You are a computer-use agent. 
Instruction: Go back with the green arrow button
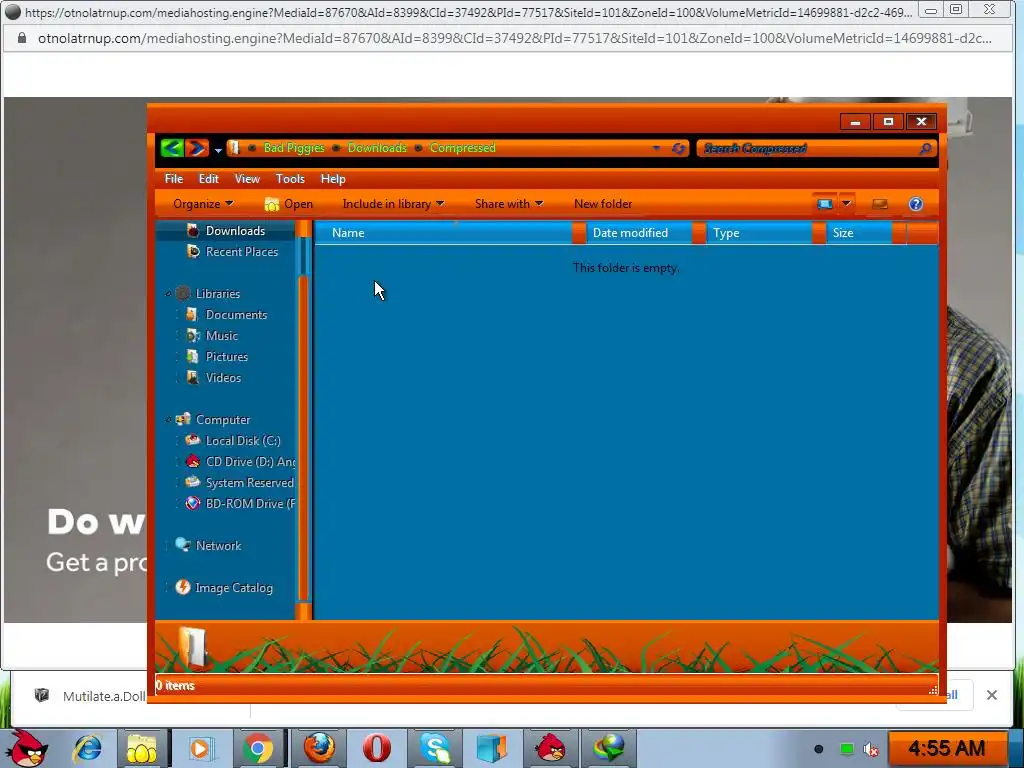[172, 148]
